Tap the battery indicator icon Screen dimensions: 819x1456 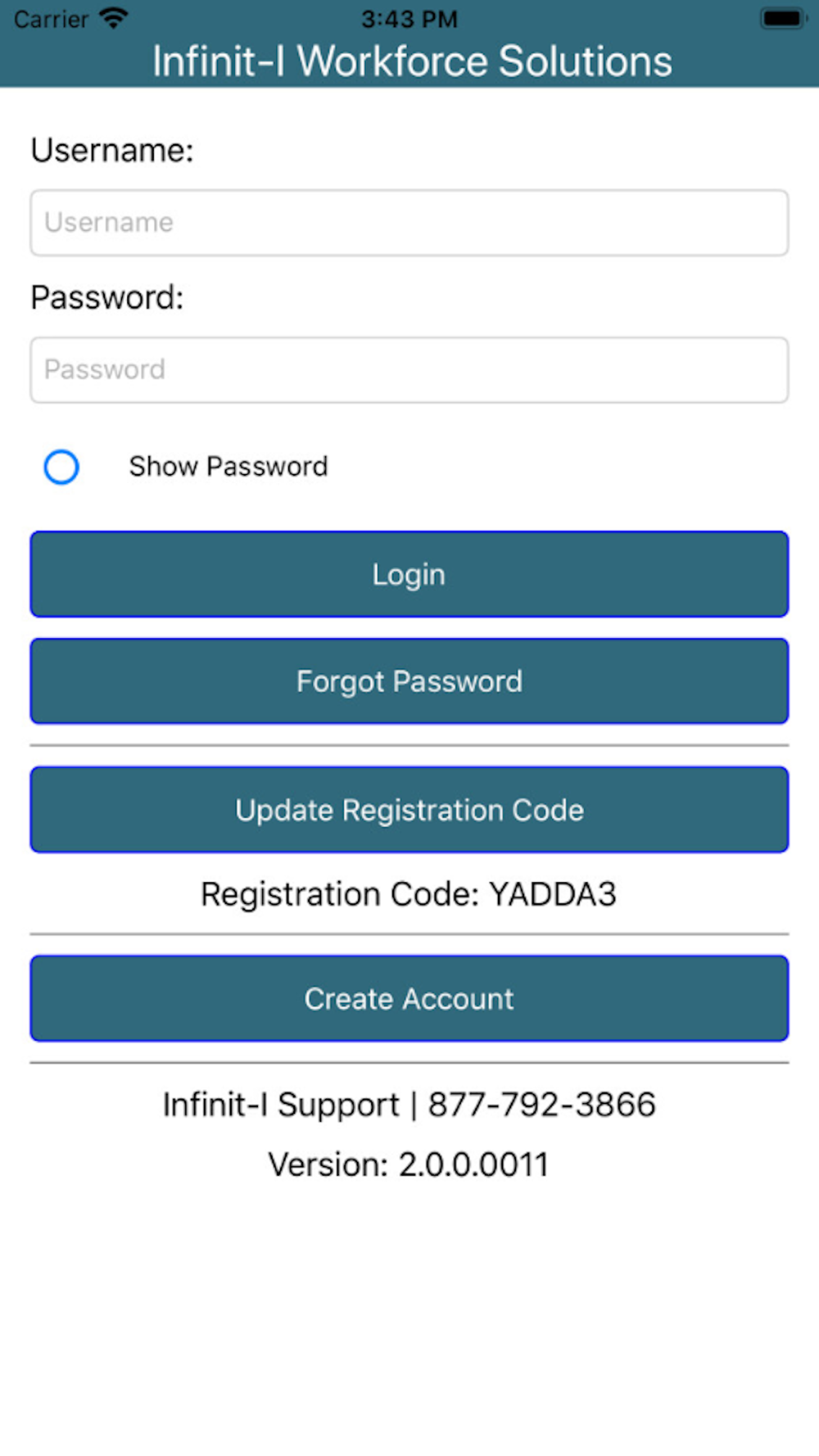coord(784,18)
